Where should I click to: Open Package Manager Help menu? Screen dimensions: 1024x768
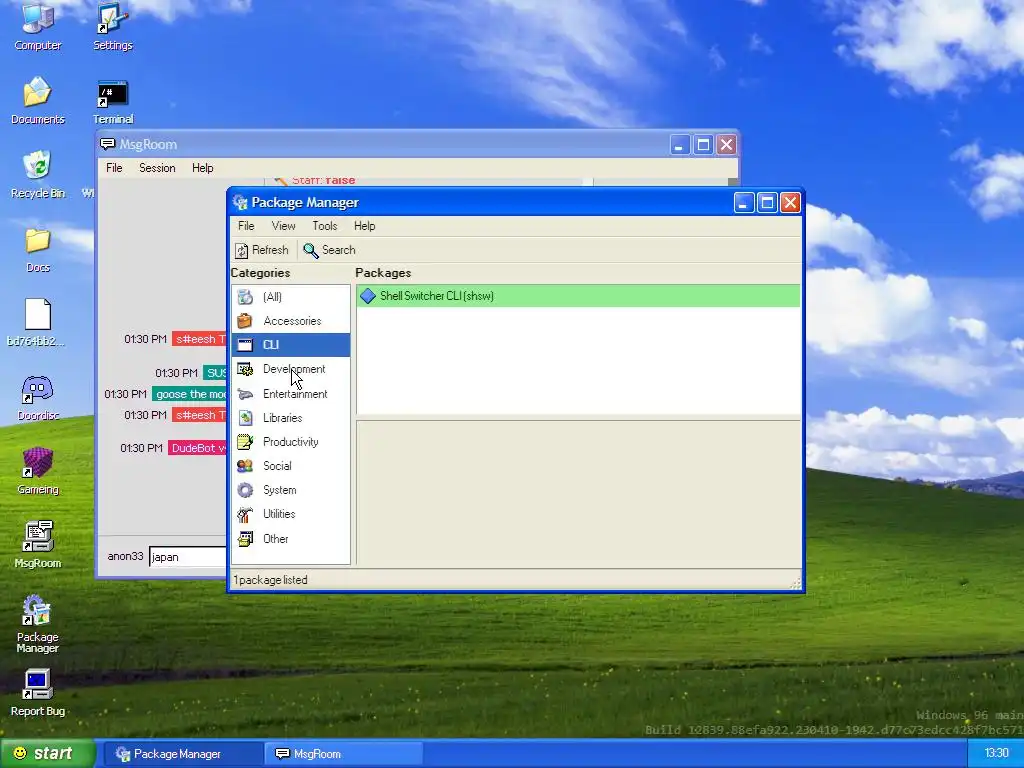[x=364, y=226]
